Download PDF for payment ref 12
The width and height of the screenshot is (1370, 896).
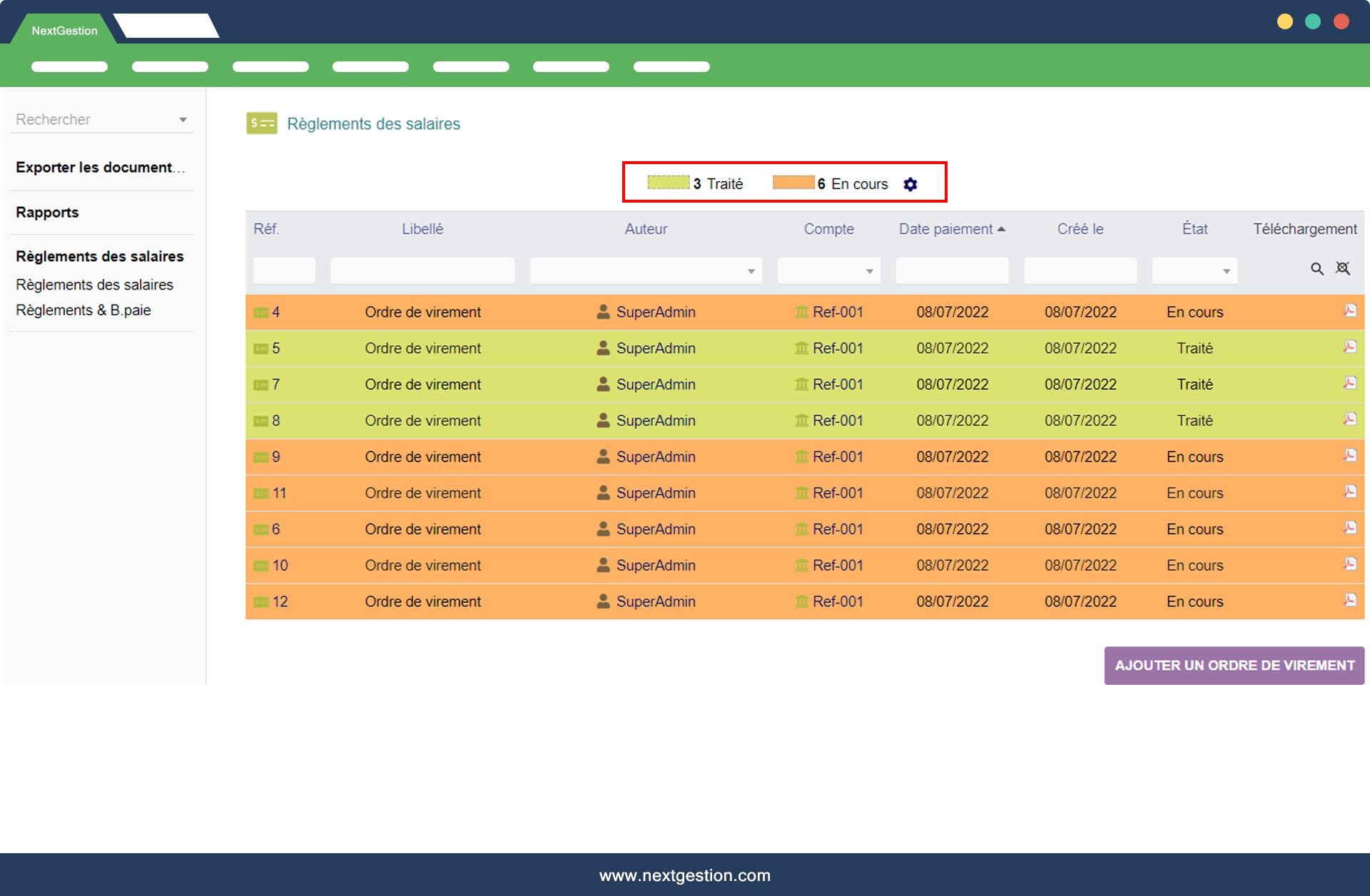point(1349,600)
